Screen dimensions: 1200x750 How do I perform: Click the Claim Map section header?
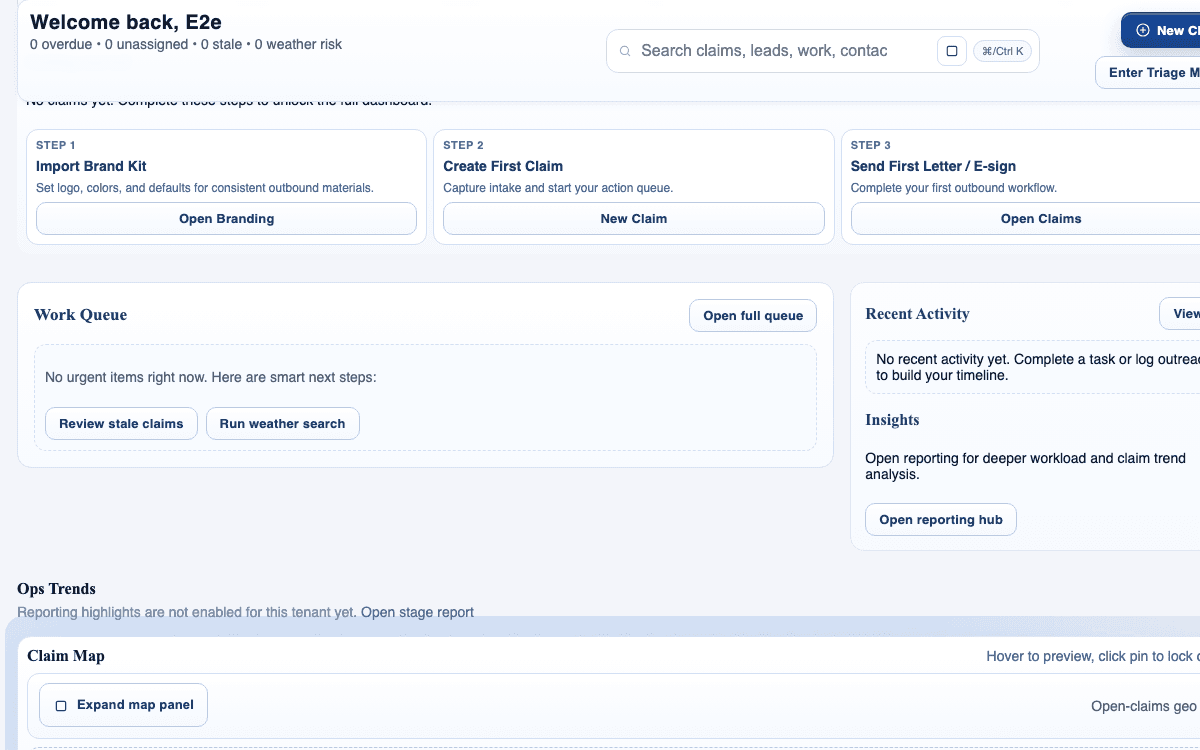(x=66, y=656)
